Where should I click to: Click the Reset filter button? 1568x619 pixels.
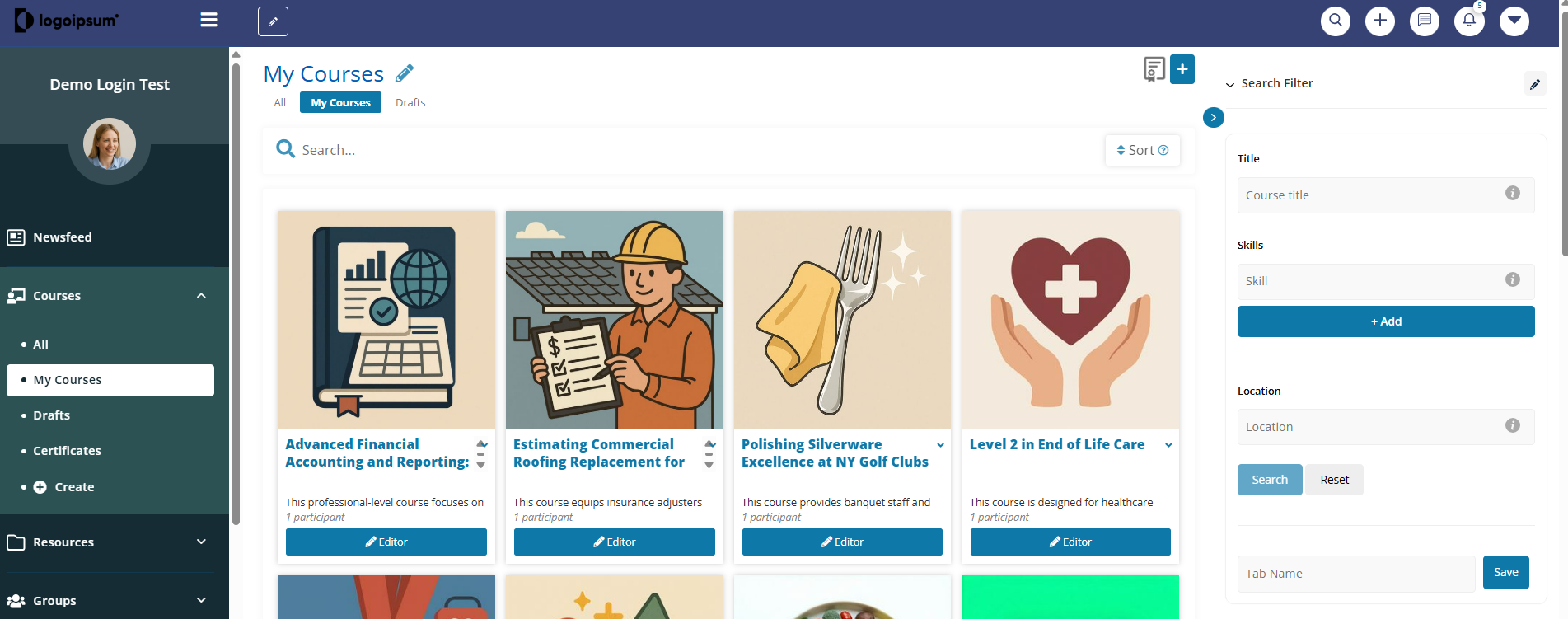[1334, 480]
